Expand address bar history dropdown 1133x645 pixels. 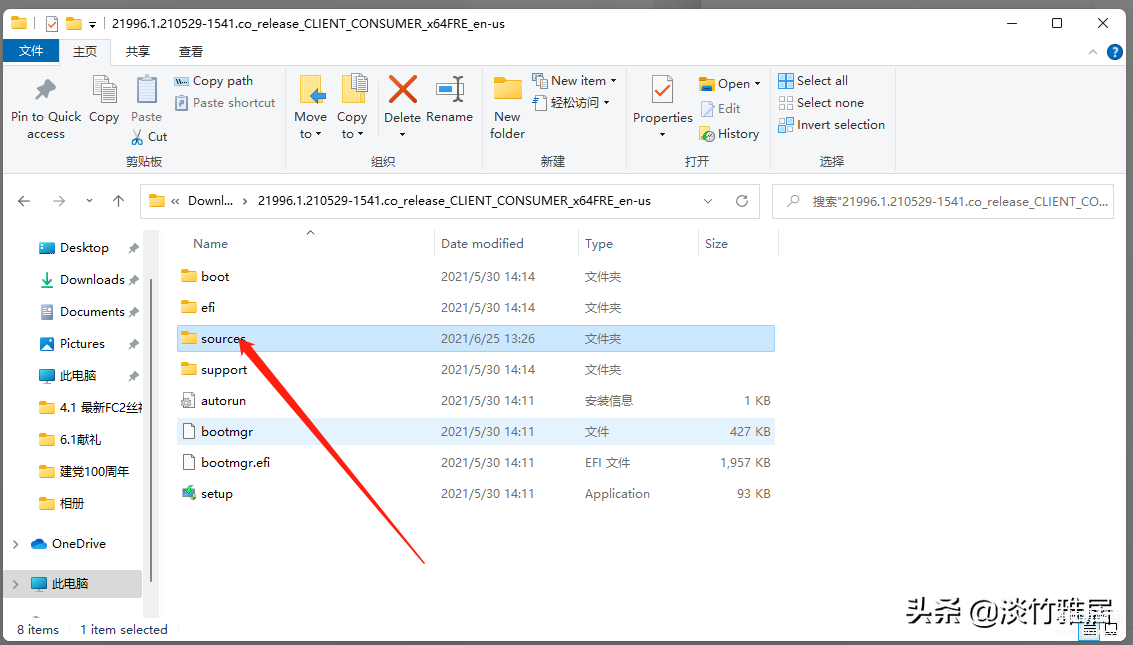708,201
